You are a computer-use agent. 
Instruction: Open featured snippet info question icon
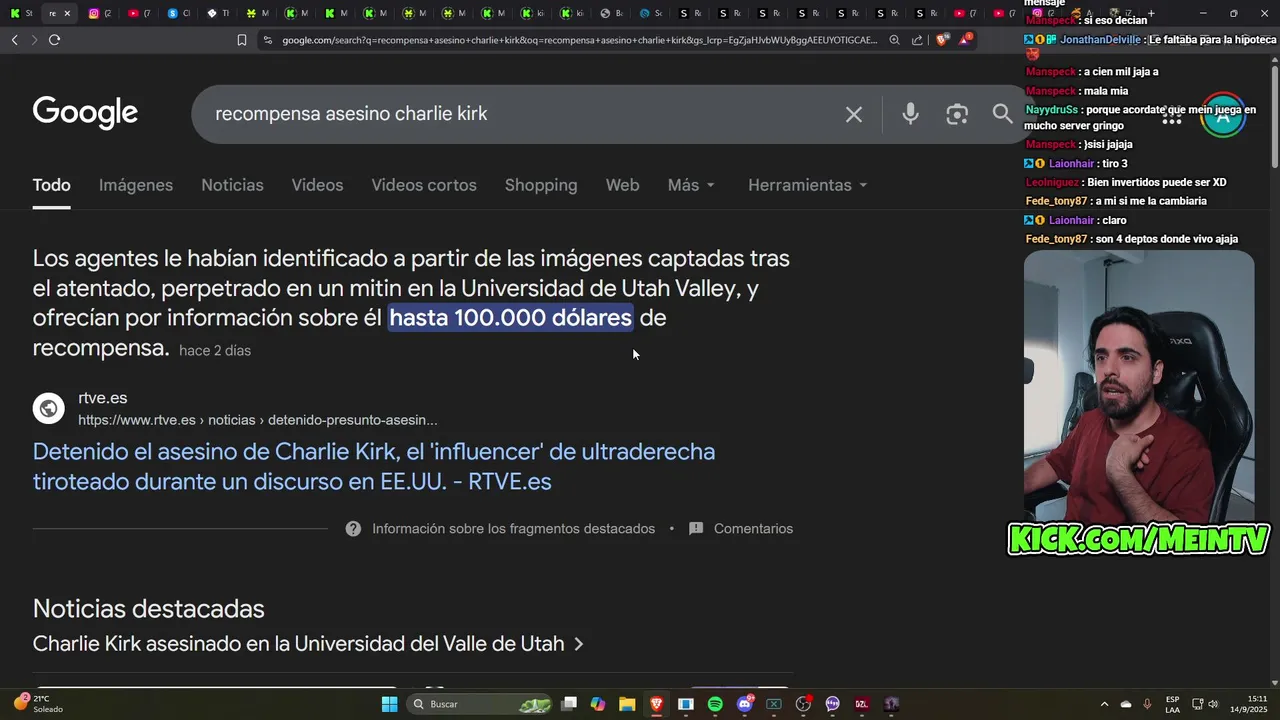(x=353, y=529)
